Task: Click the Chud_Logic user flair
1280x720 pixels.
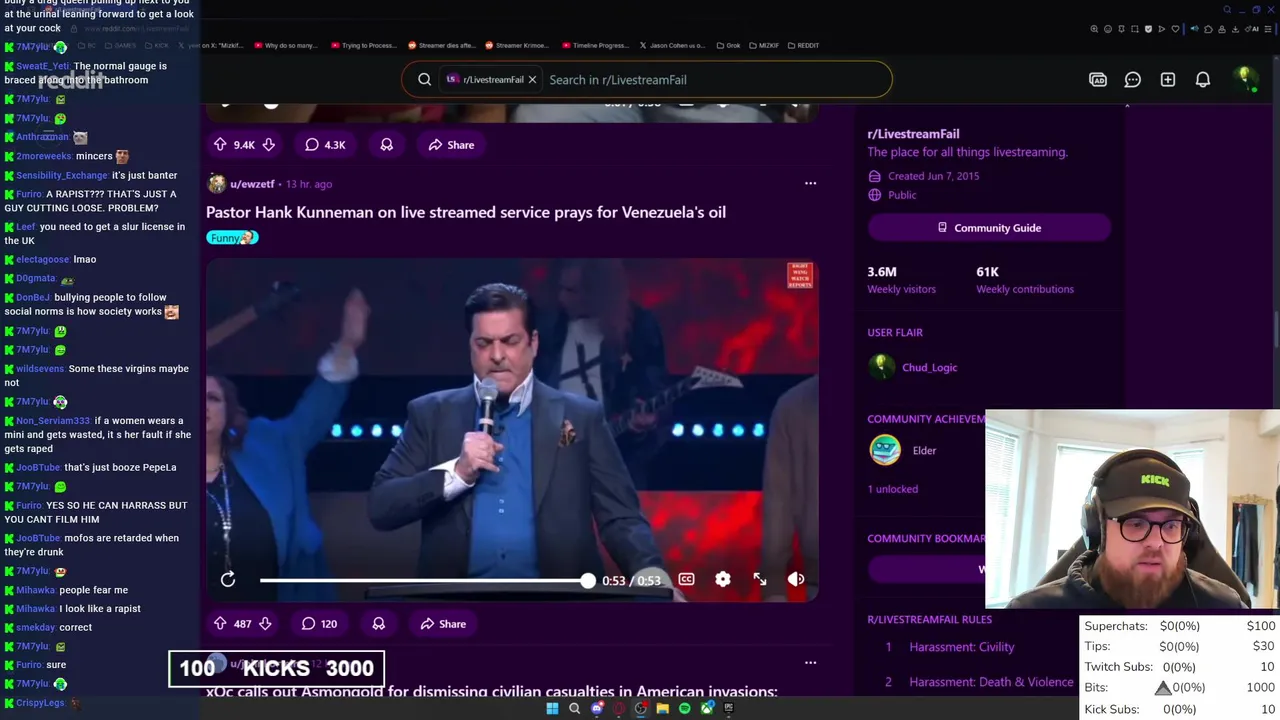Action: pyautogui.click(x=929, y=367)
